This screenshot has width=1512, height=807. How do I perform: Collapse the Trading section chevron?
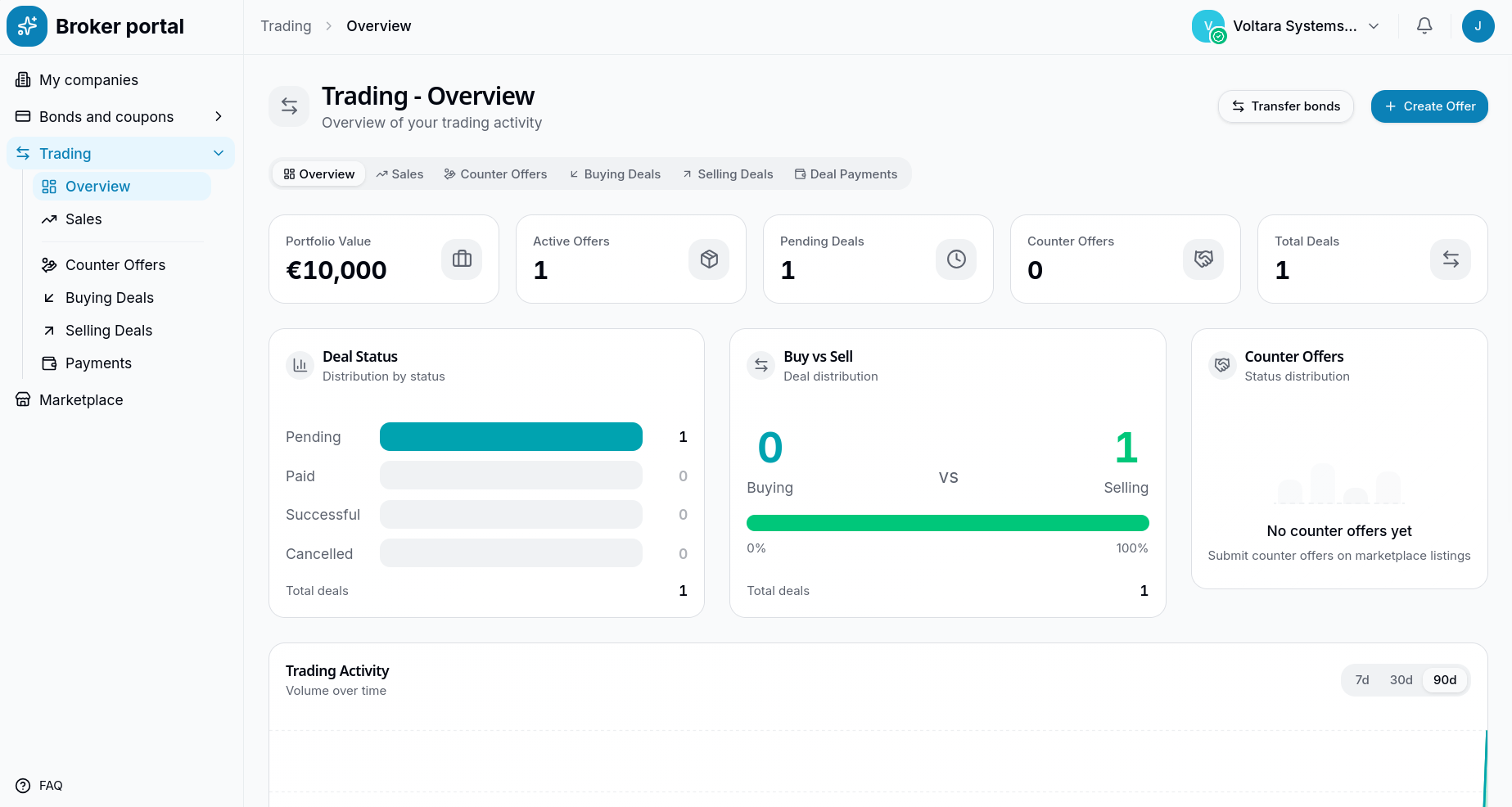(219, 153)
